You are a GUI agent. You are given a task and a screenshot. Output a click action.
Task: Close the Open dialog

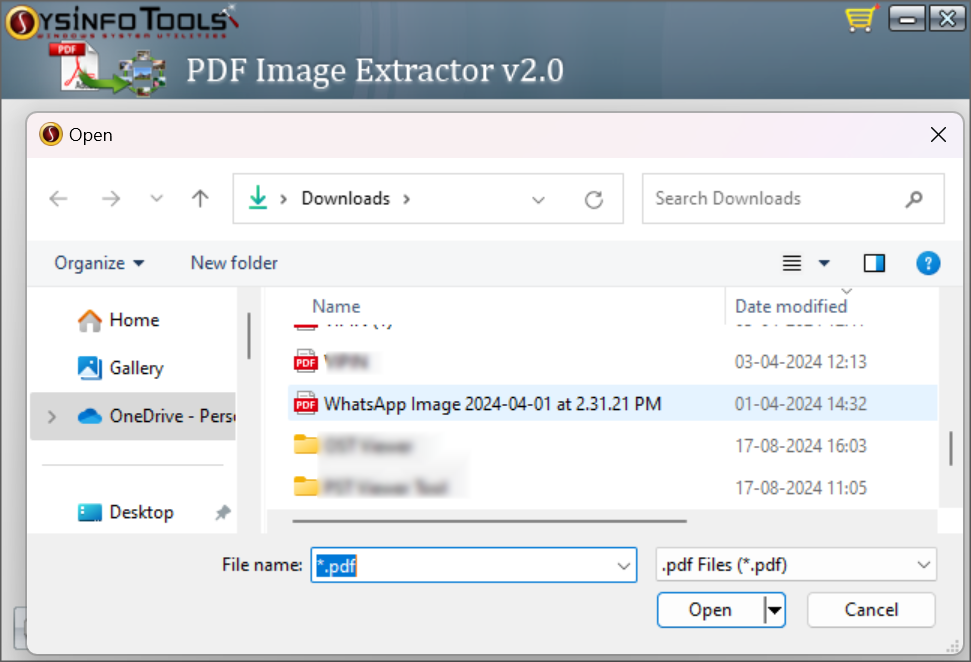pyautogui.click(x=938, y=134)
